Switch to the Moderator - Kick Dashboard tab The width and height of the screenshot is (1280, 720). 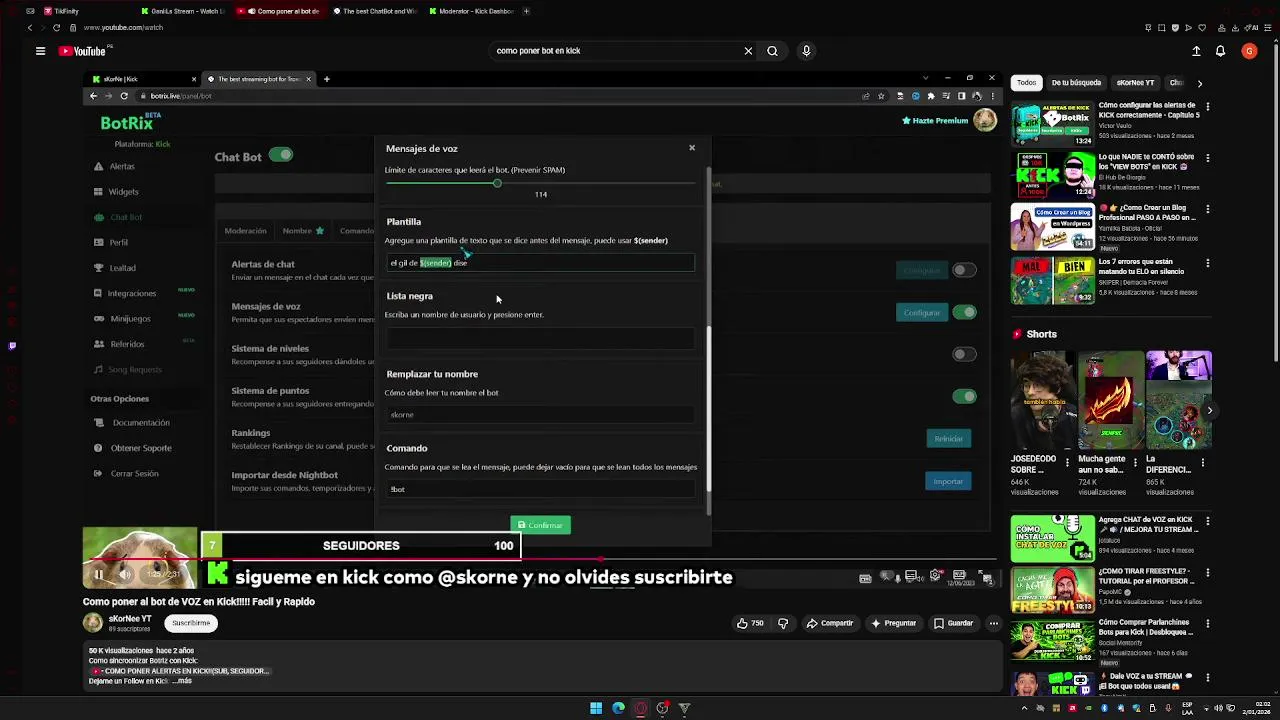[470, 11]
